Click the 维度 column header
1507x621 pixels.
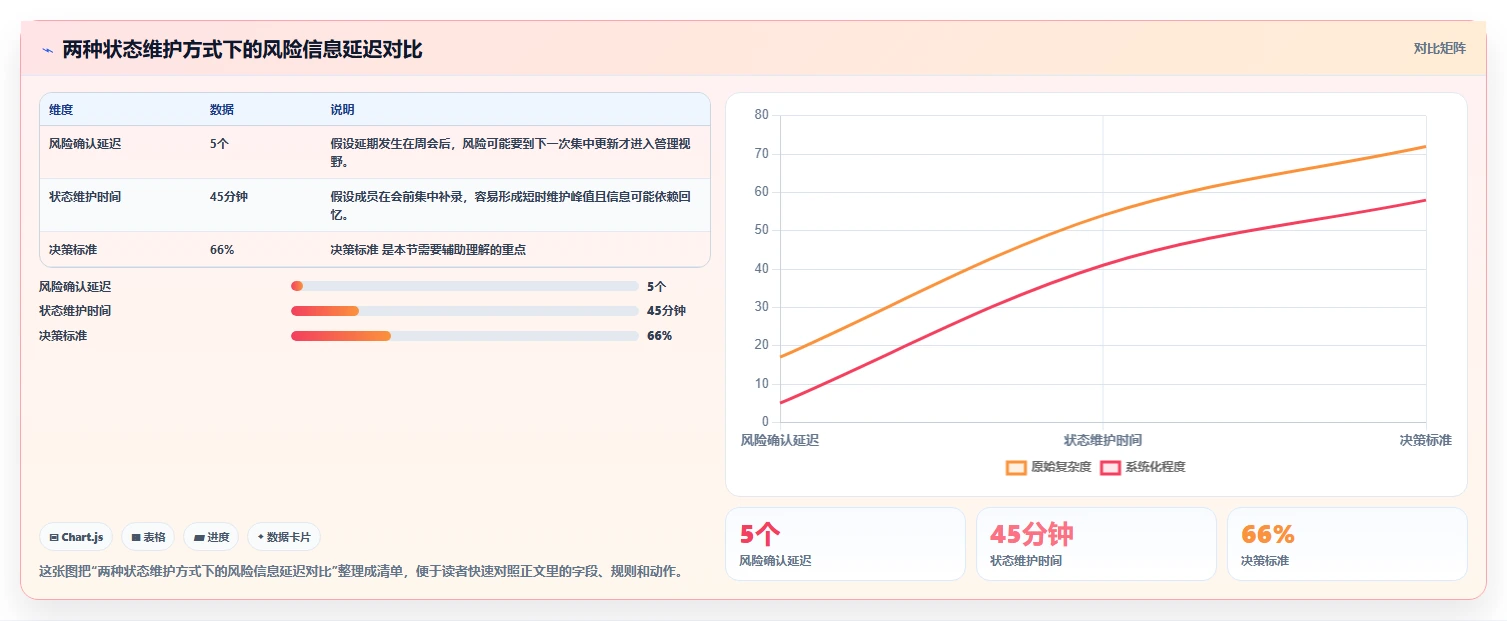coord(61,109)
